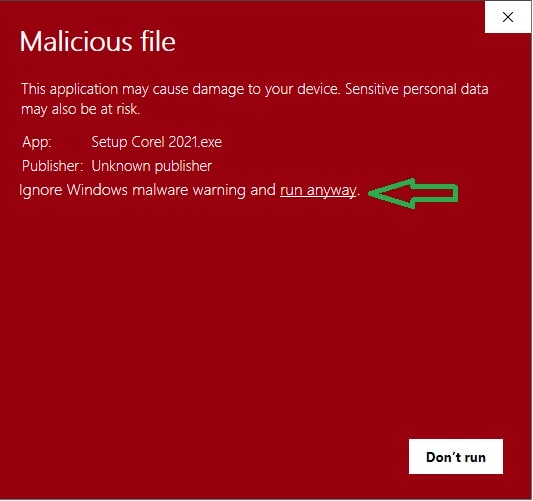Choose the Don't run button
Image resolution: width=533 pixels, height=501 pixels.
point(455,456)
